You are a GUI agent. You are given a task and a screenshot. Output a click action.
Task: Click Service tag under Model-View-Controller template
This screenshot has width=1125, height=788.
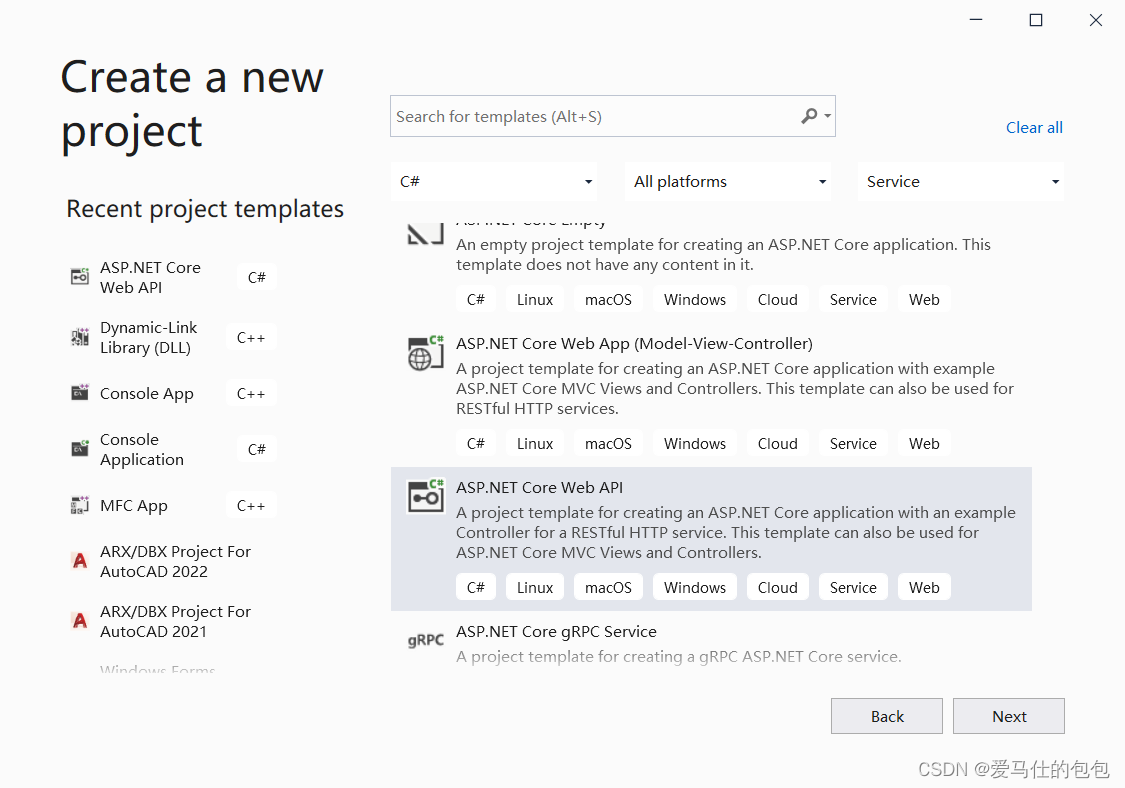(853, 444)
